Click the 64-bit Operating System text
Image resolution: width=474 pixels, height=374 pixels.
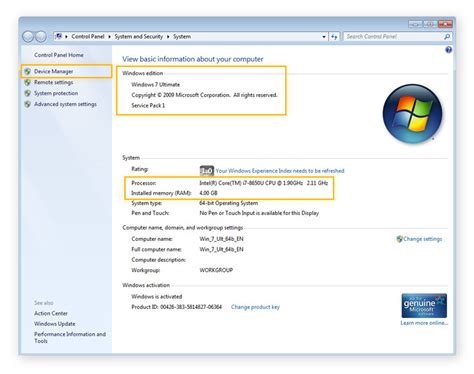pyautogui.click(x=229, y=203)
